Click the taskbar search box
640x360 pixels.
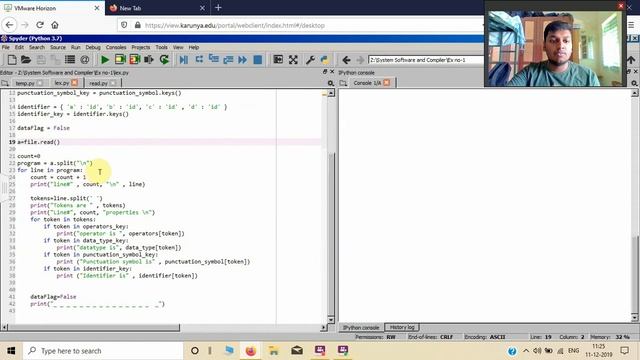pyautogui.click(x=103, y=351)
